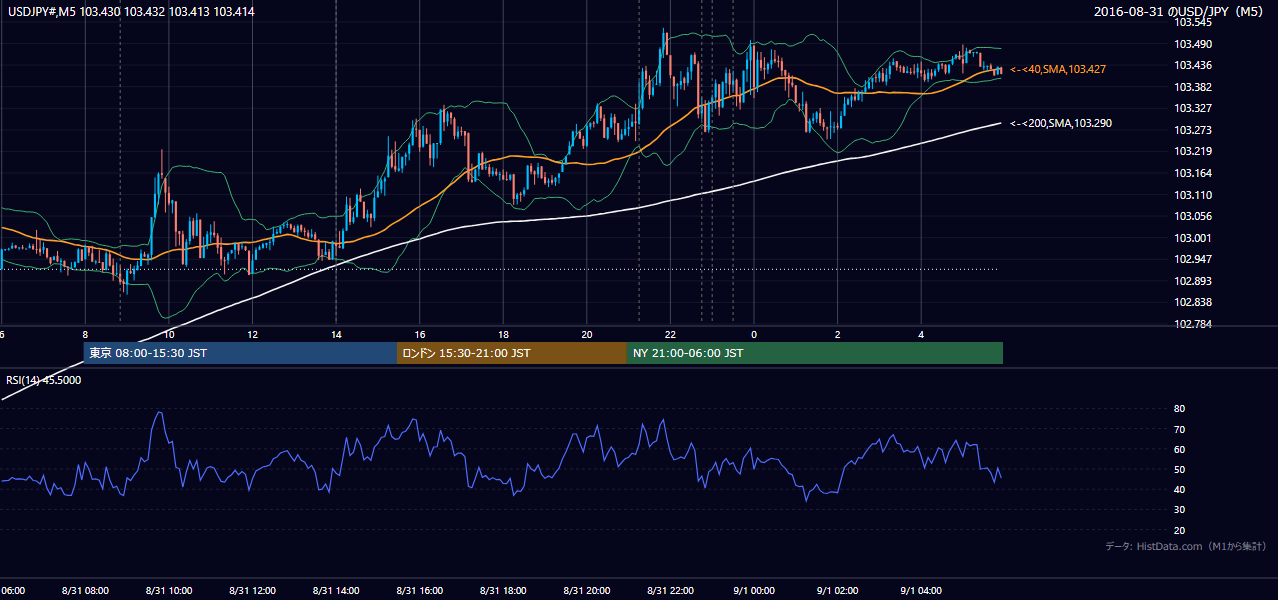
Task: Click price axis label 102.893
Action: coord(1192,281)
